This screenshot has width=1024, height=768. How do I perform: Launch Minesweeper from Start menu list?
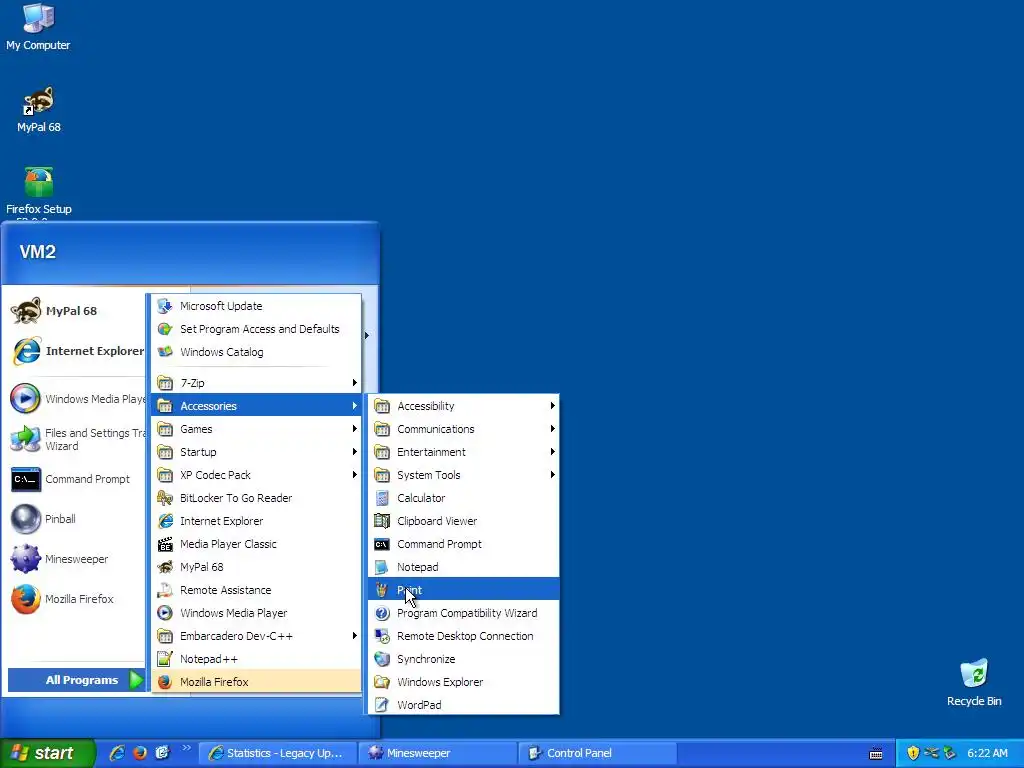click(x=75, y=559)
